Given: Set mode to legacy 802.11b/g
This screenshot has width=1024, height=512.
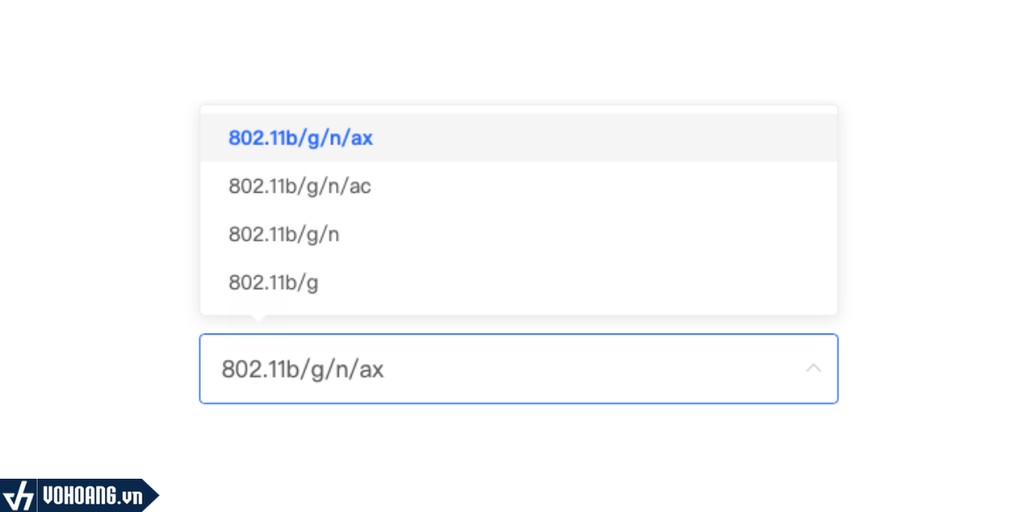Looking at the screenshot, I should point(273,283).
